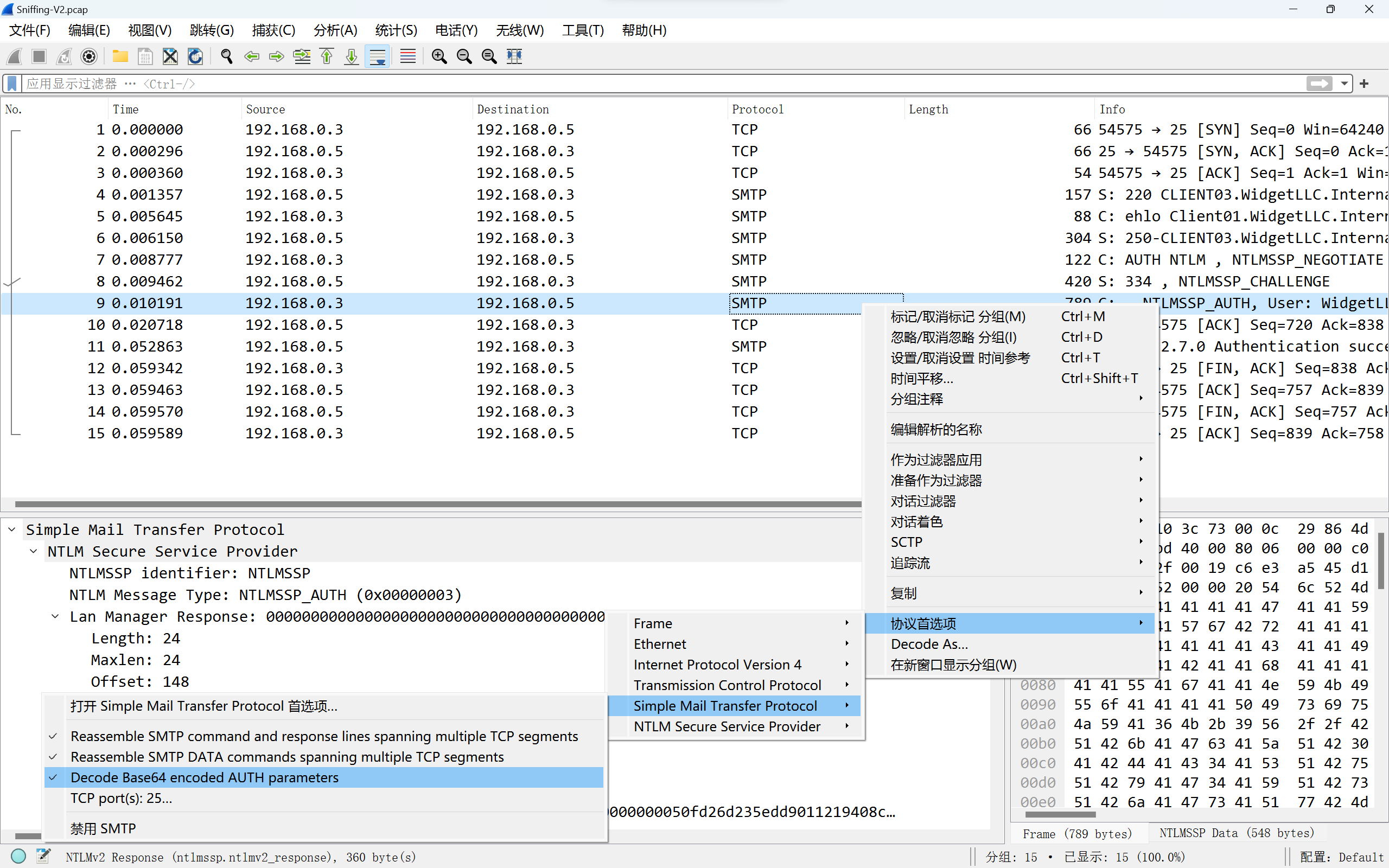Open the 捕获(C) menu

pyautogui.click(x=274, y=30)
